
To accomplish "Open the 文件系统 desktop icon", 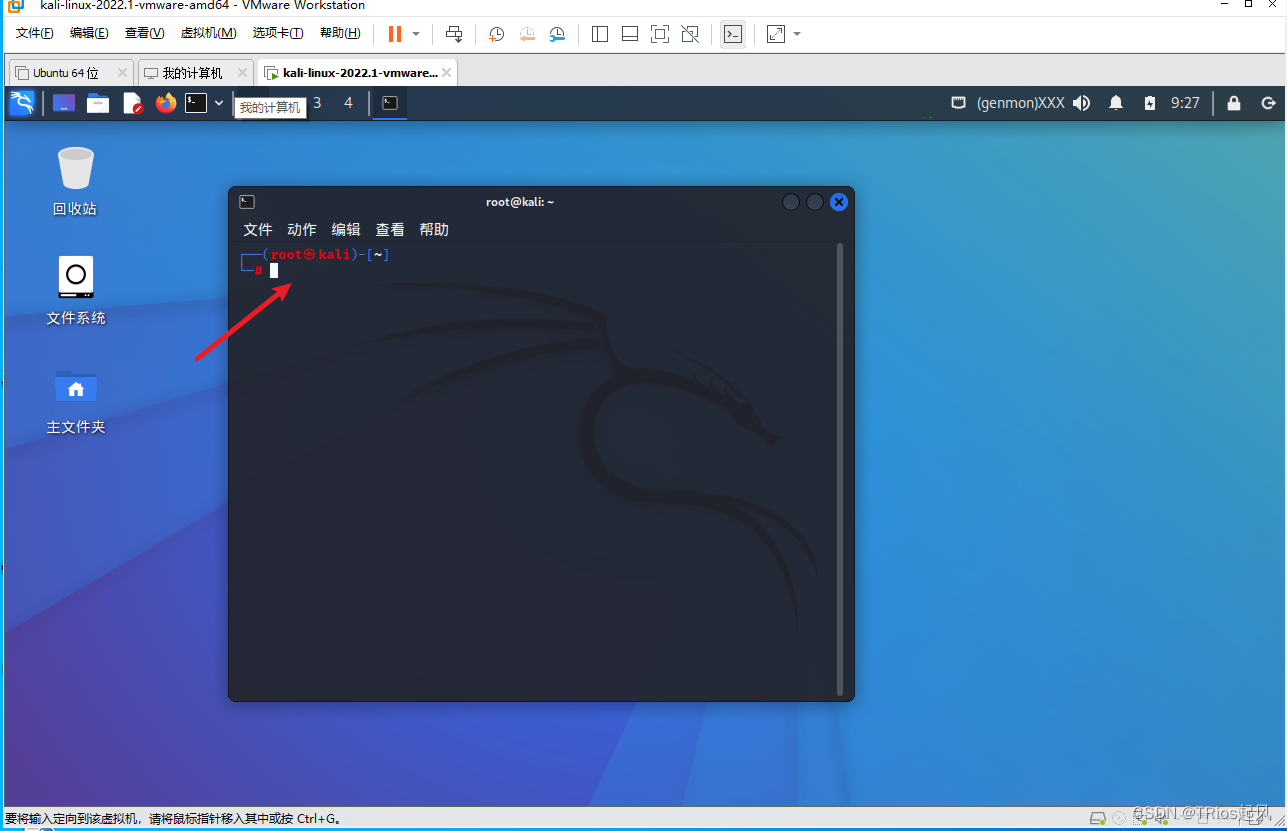I will (76, 291).
